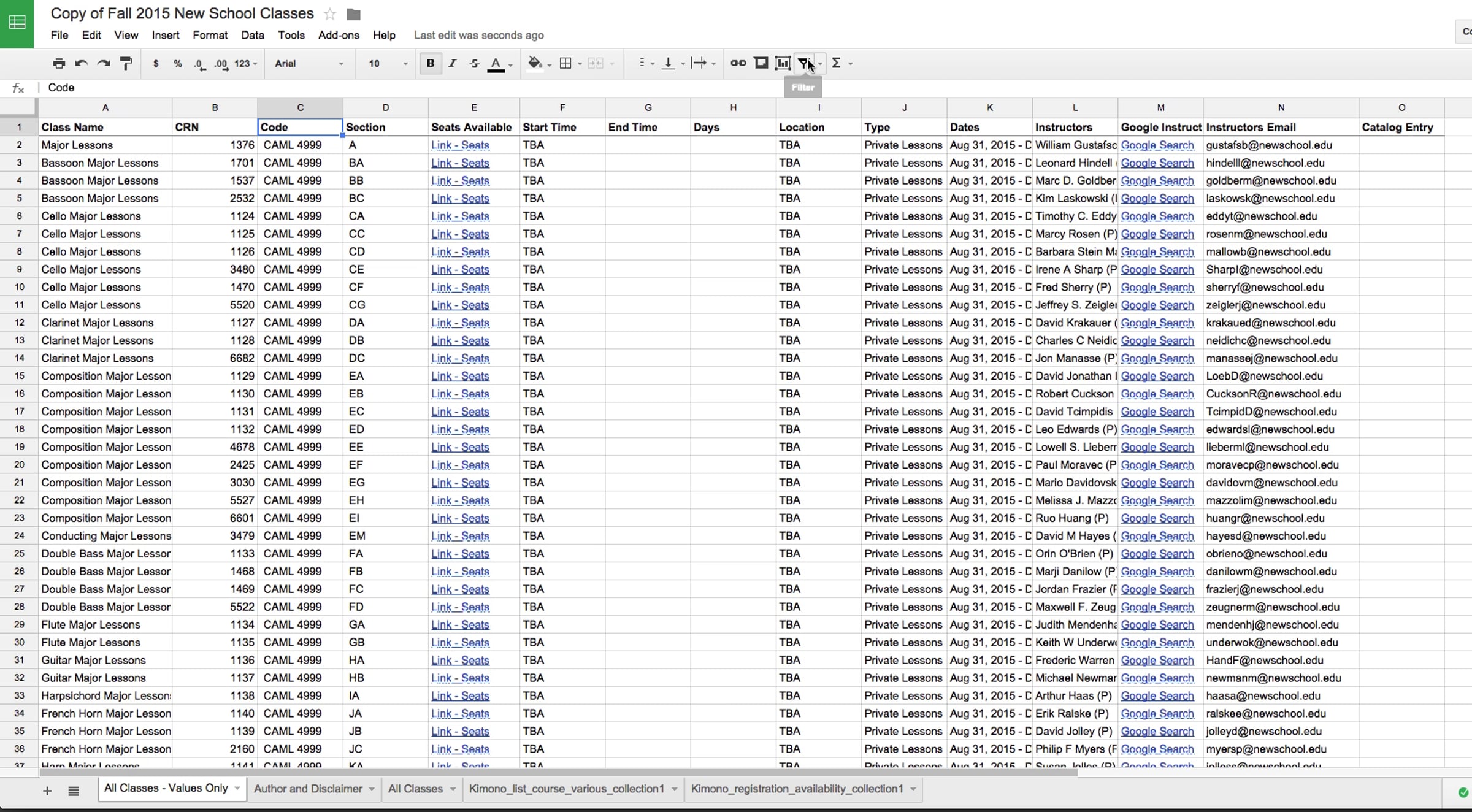Open the font size dropdown
This screenshot has width=1472, height=812.
(388, 64)
